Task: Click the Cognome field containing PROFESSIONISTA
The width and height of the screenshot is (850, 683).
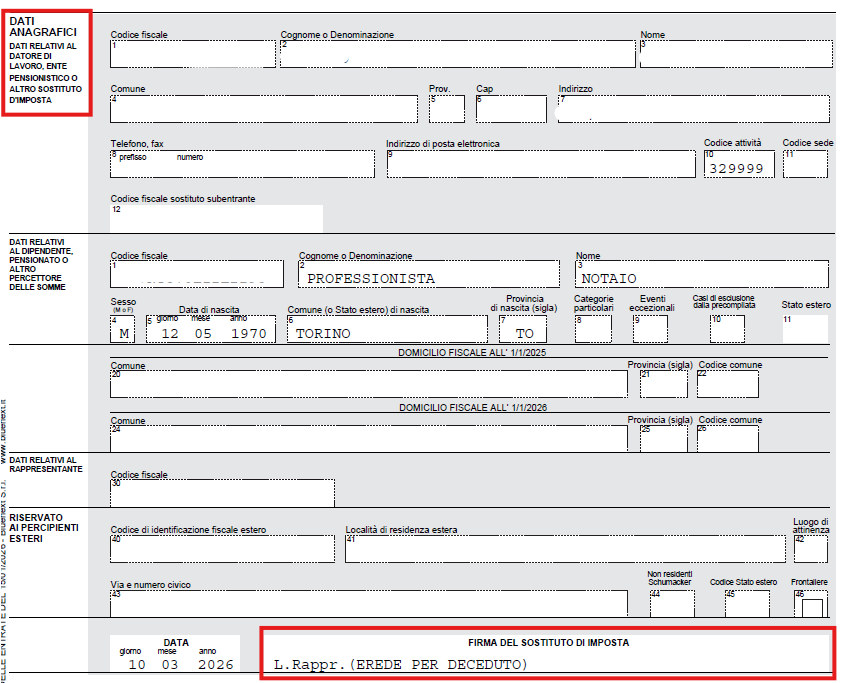Action: point(429,274)
